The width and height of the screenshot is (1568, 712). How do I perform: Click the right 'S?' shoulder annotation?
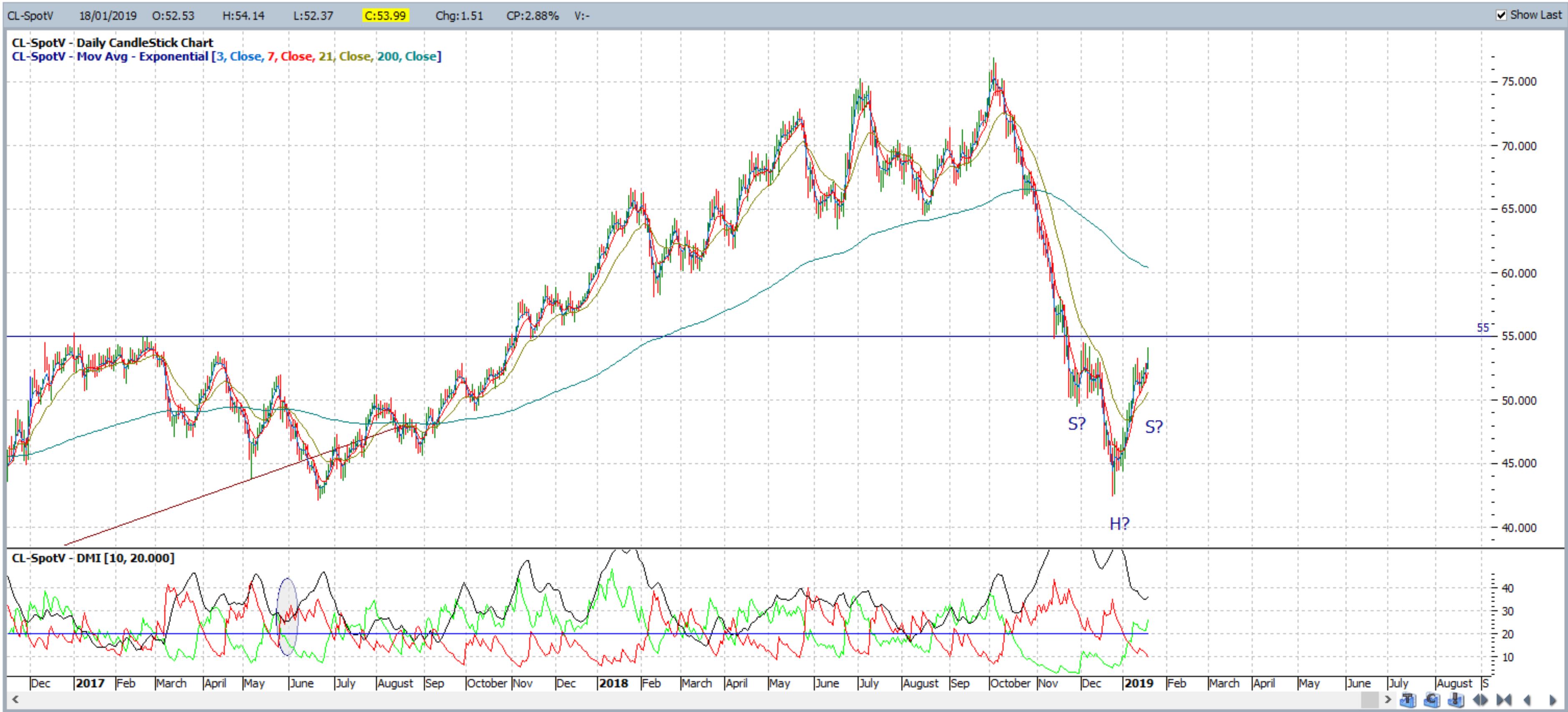coord(1154,427)
